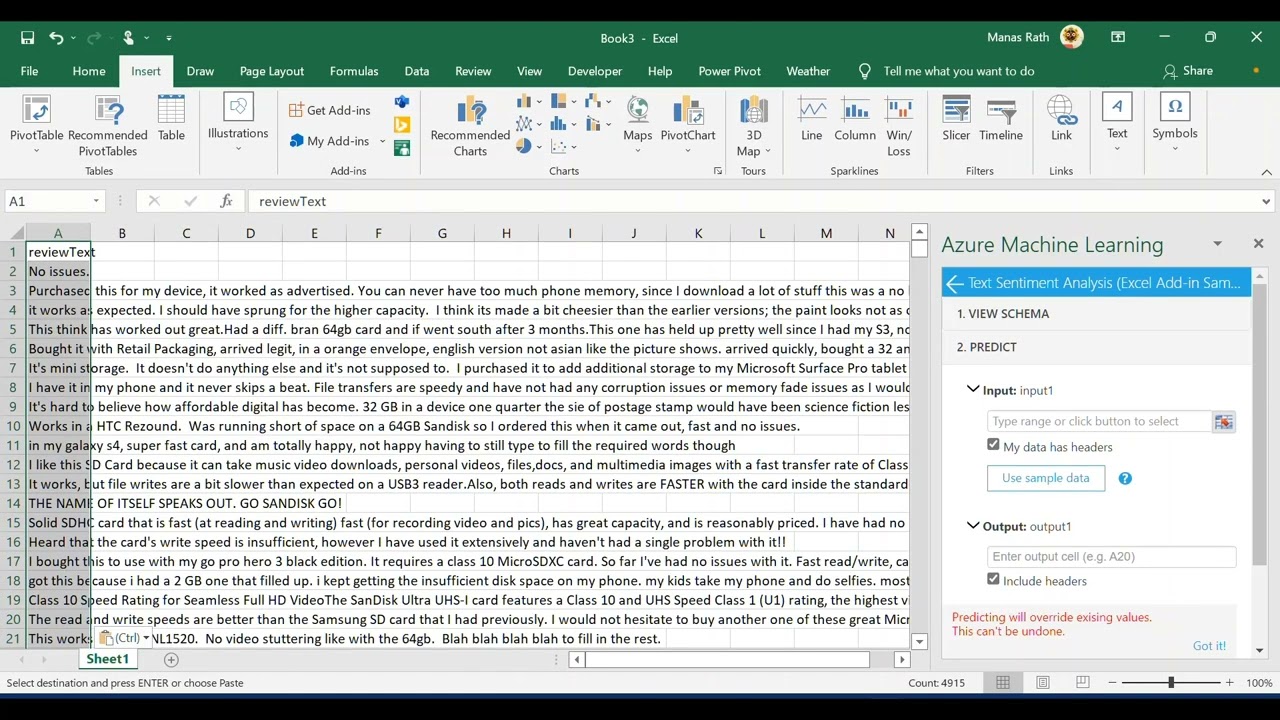Image resolution: width=1280 pixels, height=720 pixels.
Task: Open 3D Map tour
Action: click(753, 125)
